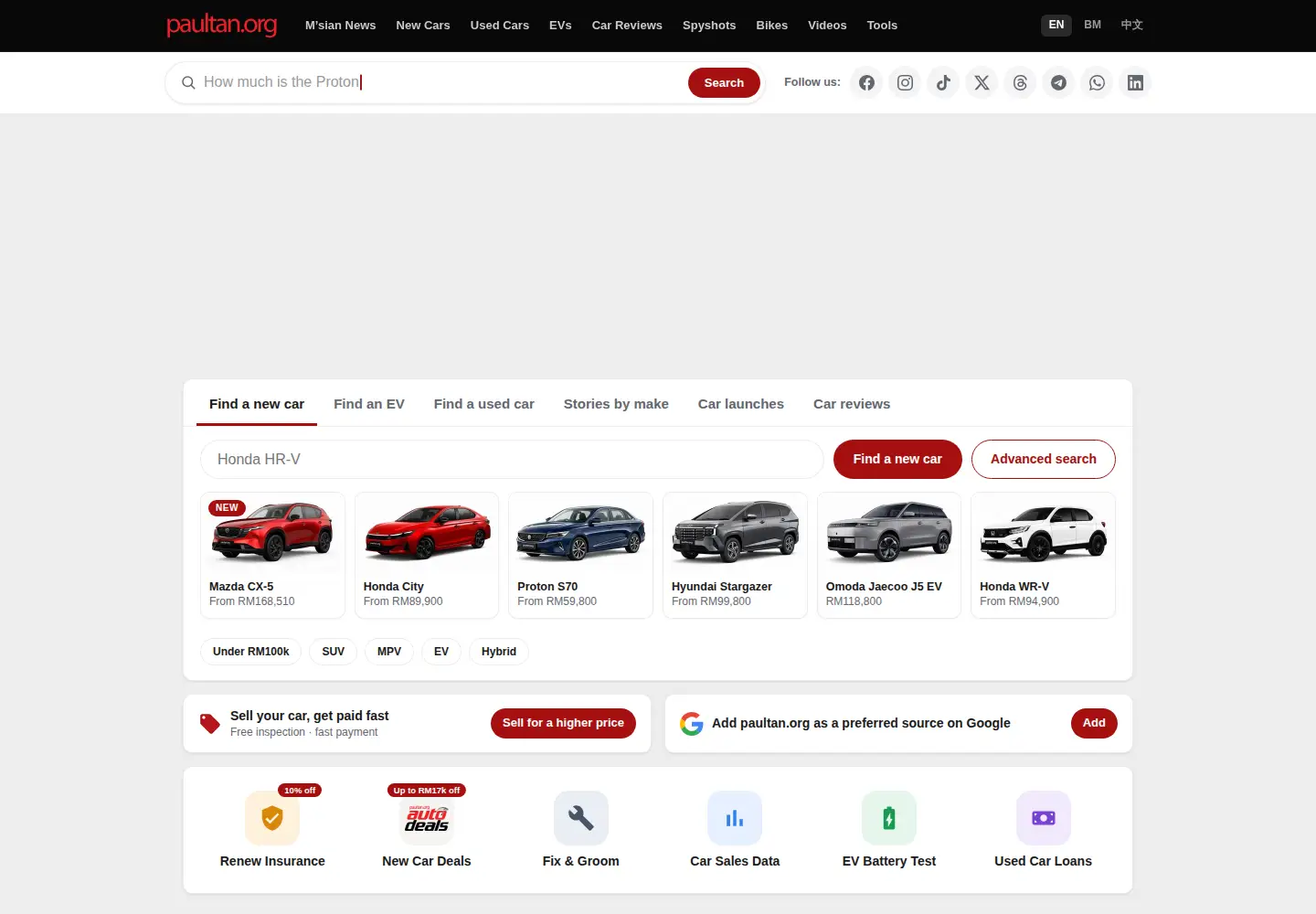Open the Proton S70 car card
This screenshot has height=914, width=1316.
pos(580,555)
